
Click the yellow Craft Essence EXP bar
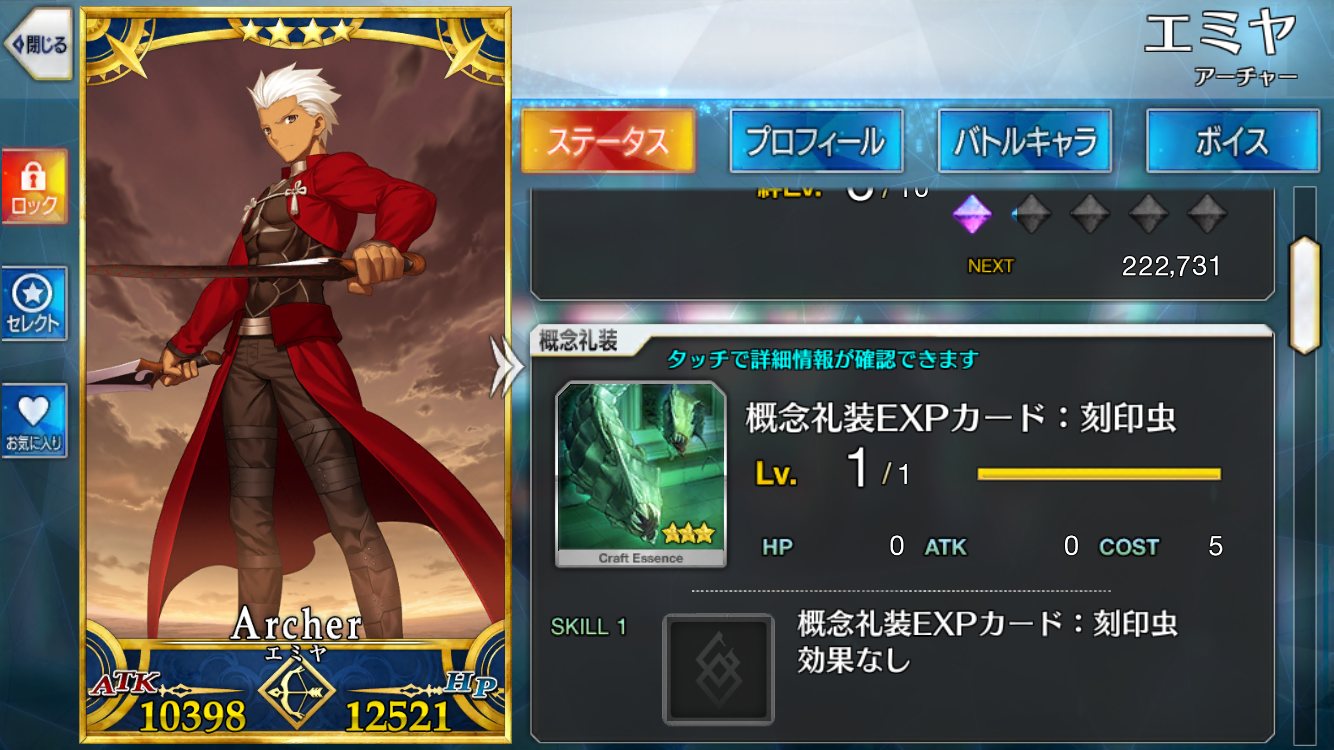point(1099,474)
